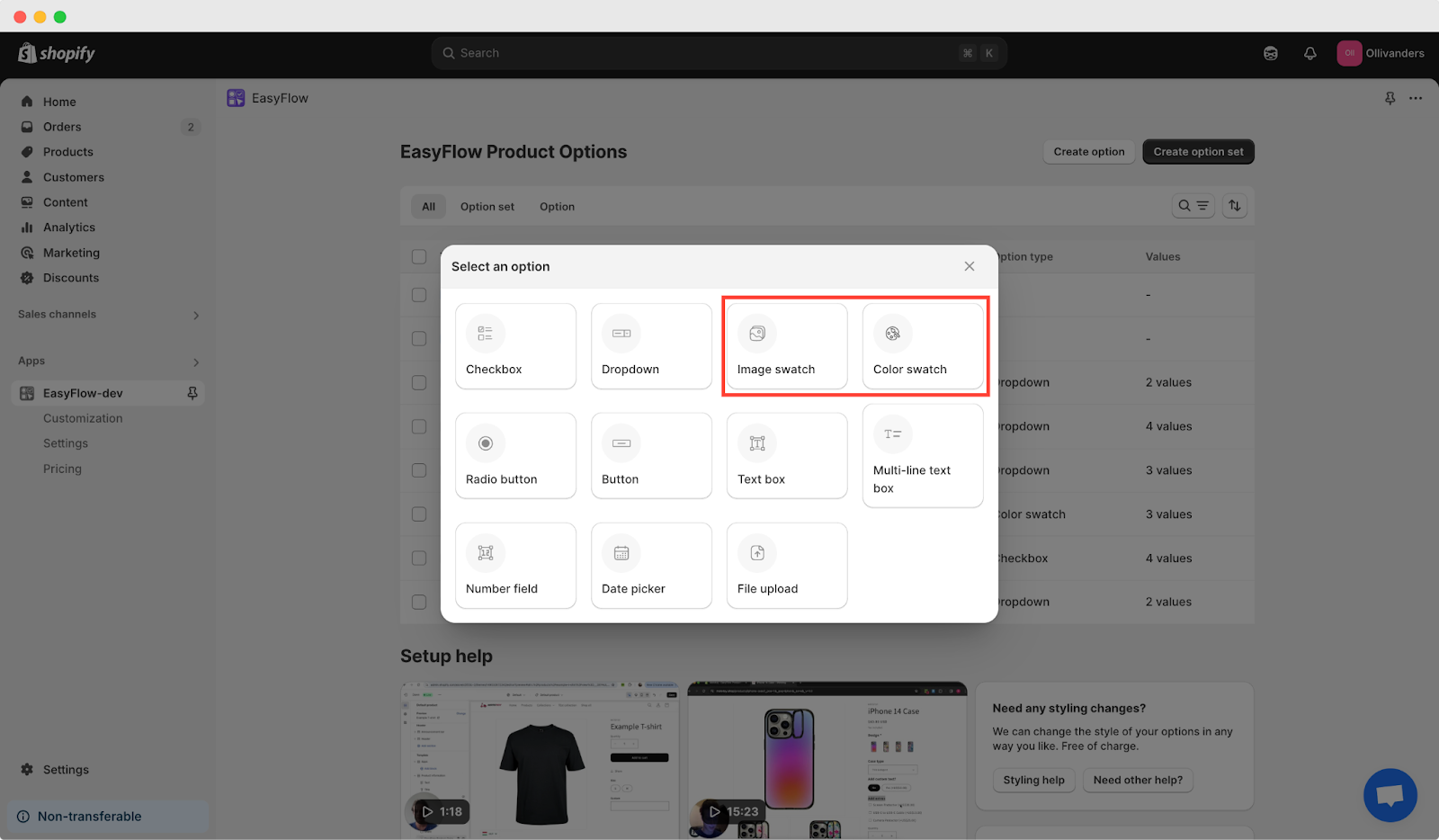Focus the top Search field

point(719,53)
